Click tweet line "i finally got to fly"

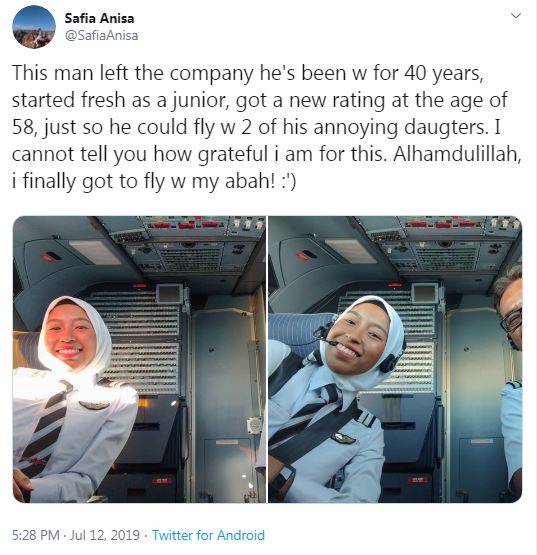click(154, 181)
